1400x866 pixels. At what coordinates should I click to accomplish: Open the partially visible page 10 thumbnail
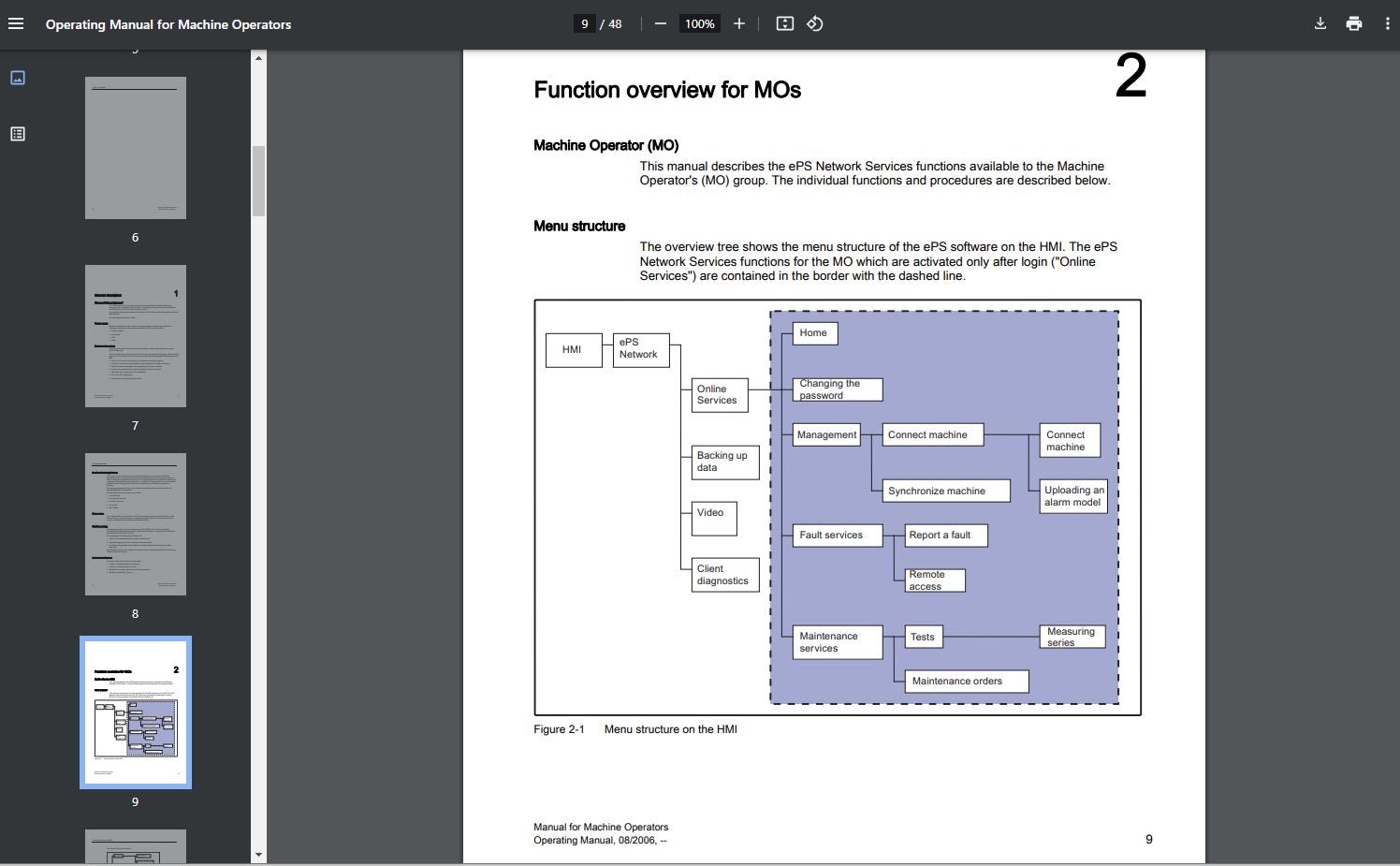point(136,846)
